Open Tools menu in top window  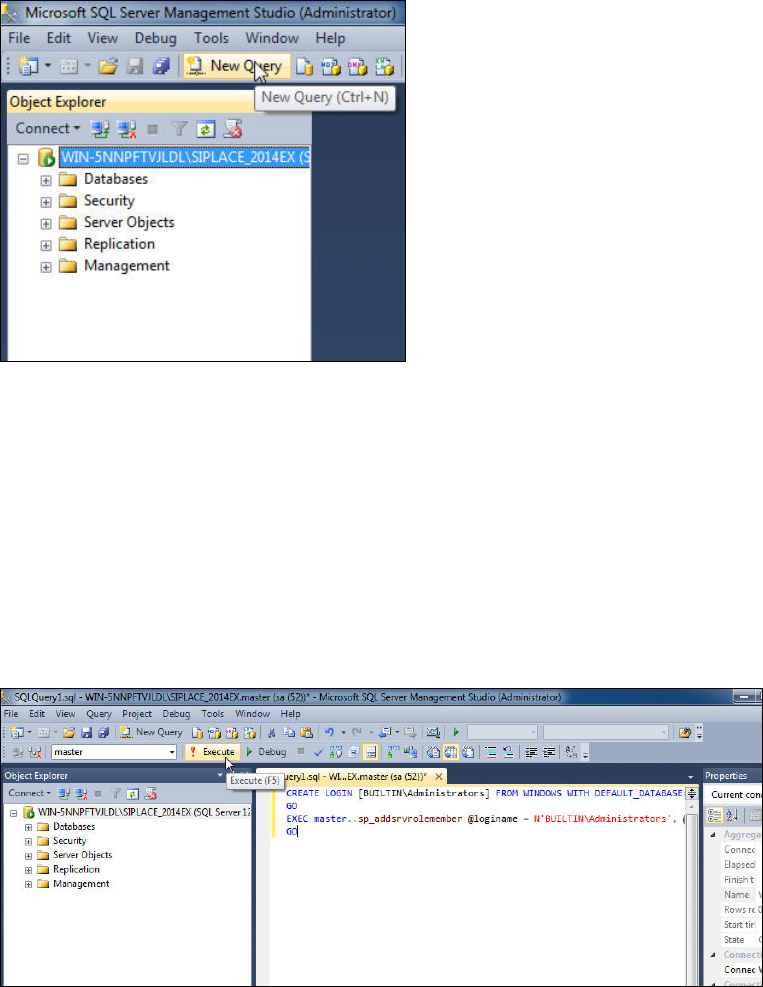pos(211,38)
